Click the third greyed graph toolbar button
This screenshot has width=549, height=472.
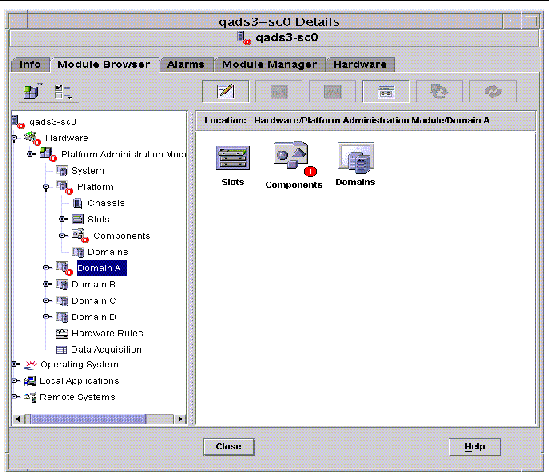tap(332, 91)
